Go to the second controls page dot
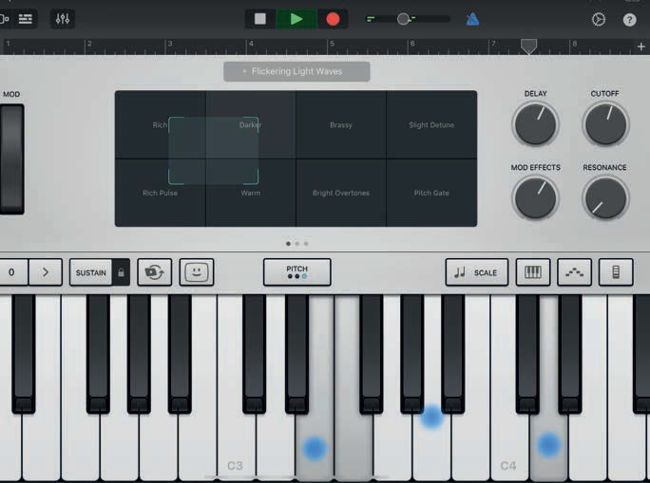The height and width of the screenshot is (483, 650). (x=297, y=244)
